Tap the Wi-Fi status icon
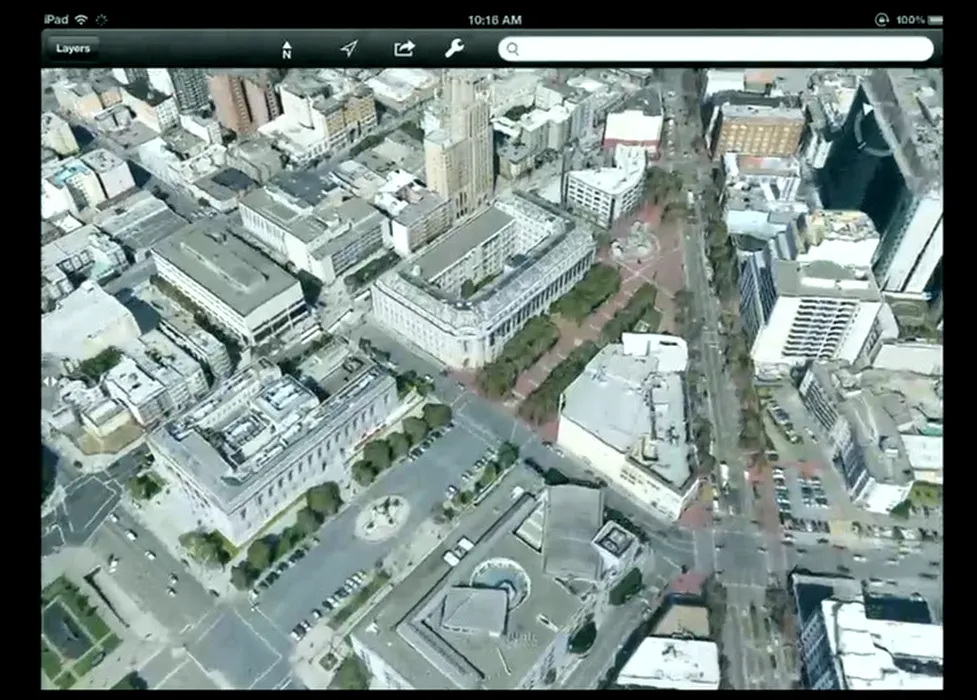This screenshot has width=977, height=700. (x=81, y=19)
